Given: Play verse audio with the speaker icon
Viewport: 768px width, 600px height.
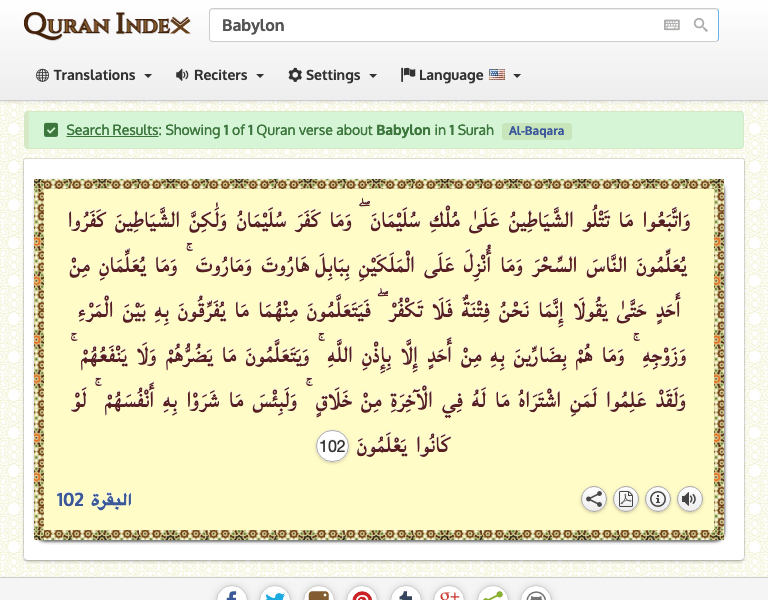Looking at the screenshot, I should (x=689, y=499).
